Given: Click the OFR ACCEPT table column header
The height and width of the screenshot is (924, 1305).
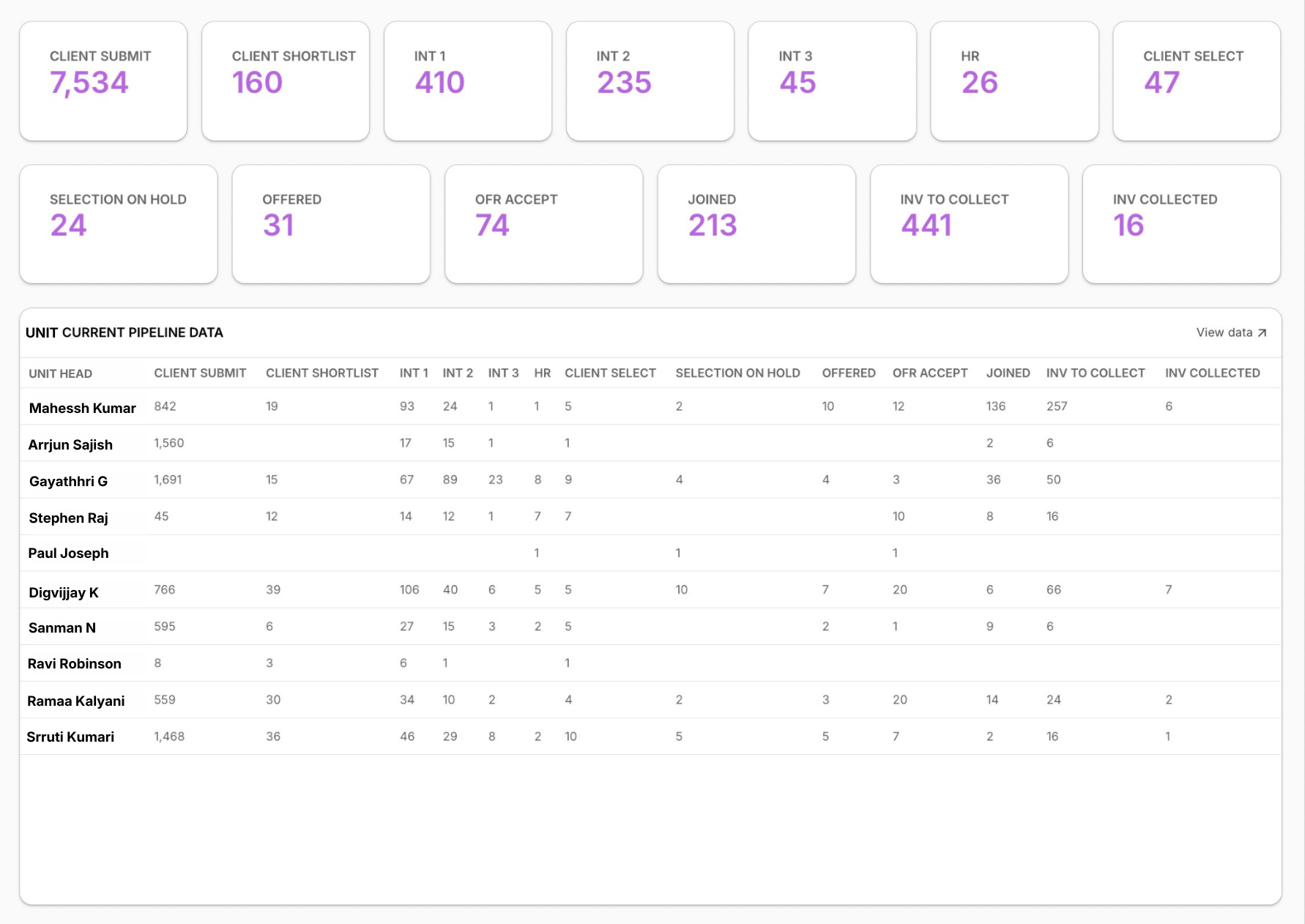Looking at the screenshot, I should [x=930, y=373].
